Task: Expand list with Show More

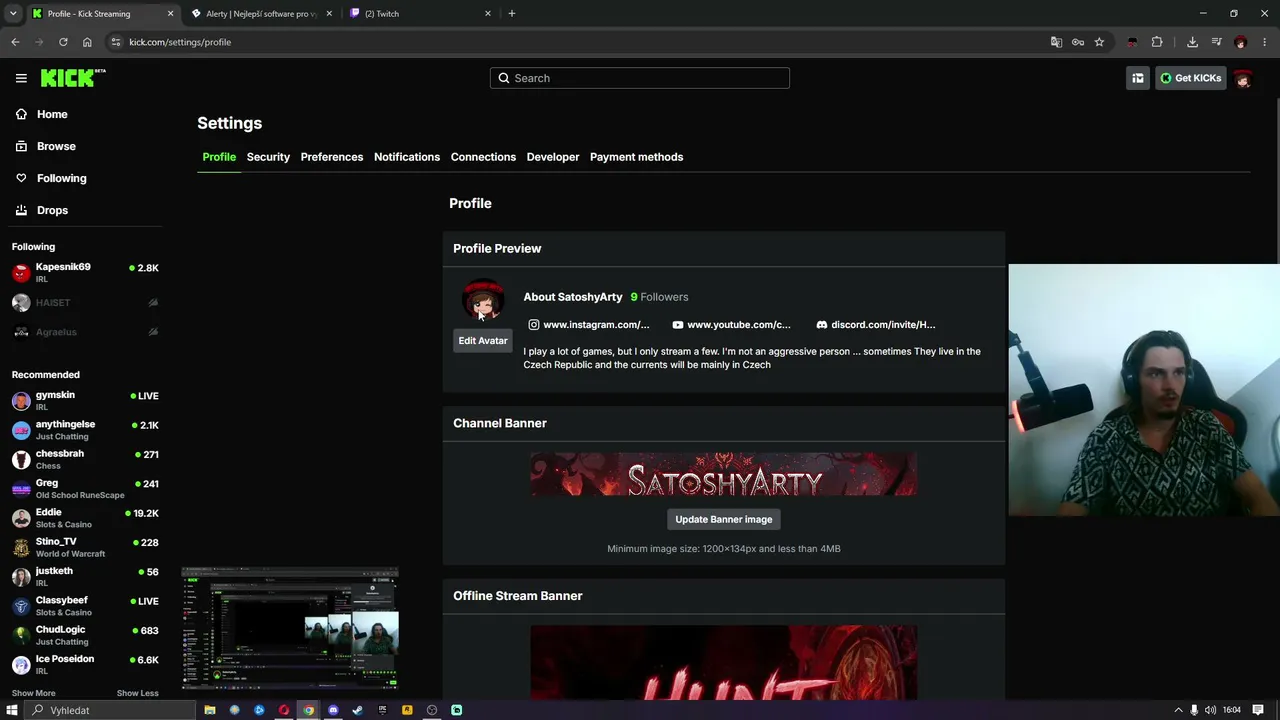Action: click(34, 693)
